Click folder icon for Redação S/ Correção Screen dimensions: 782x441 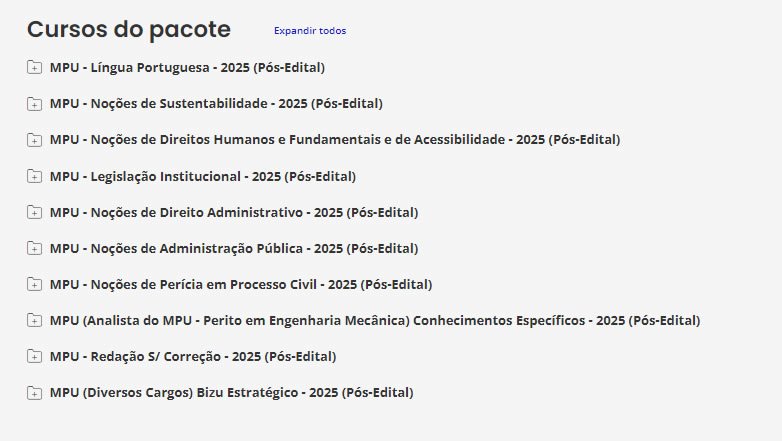[35, 357]
